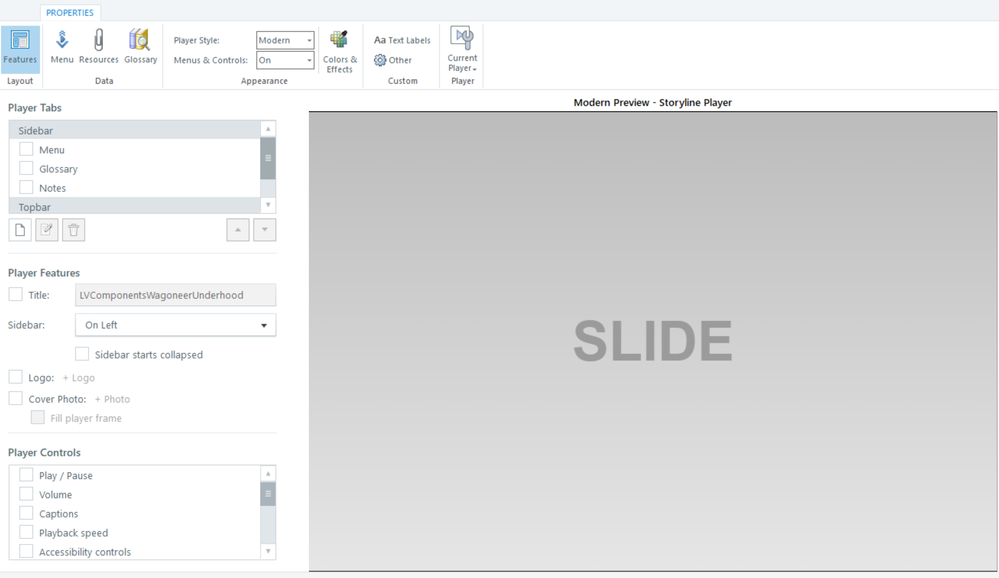
Task: Enable Volume control checkbox
Action: coord(26,494)
